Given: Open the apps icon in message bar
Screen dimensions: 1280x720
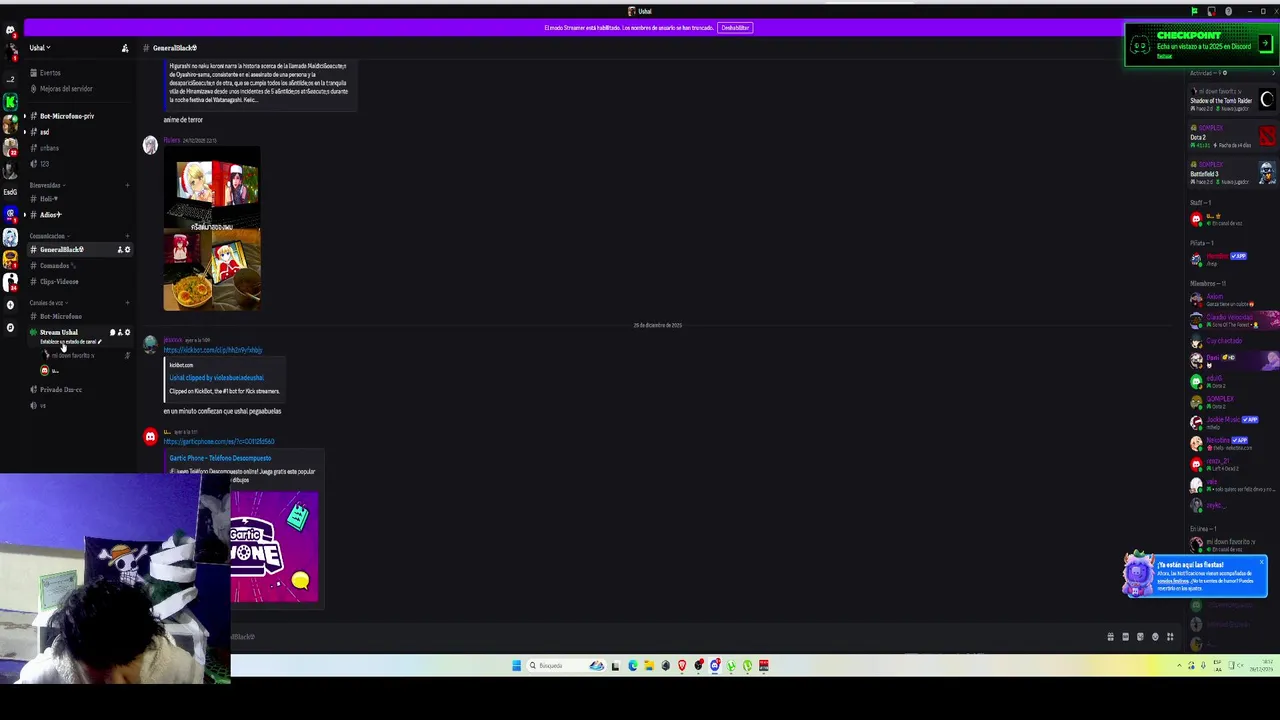Looking at the screenshot, I should tap(1170, 637).
